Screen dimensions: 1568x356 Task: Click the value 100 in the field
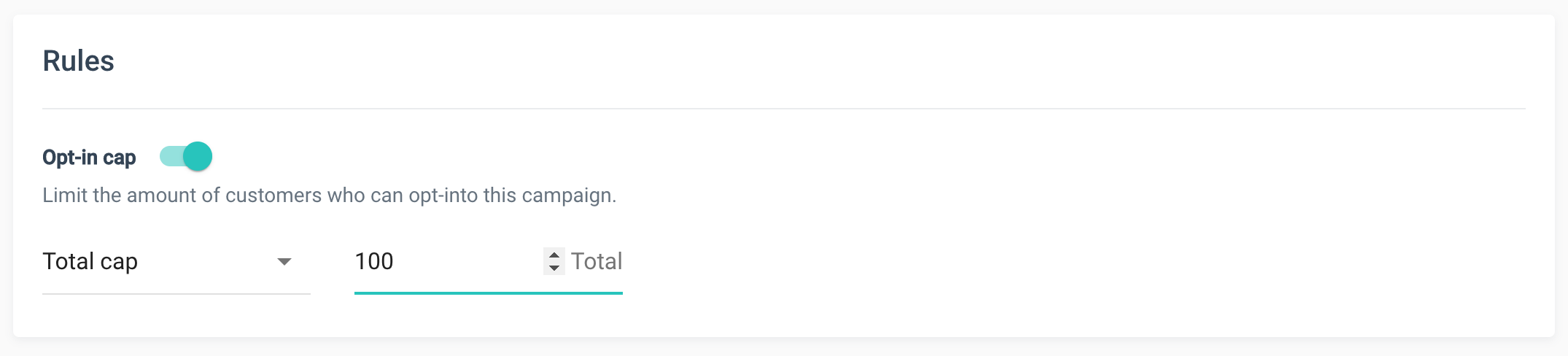[374, 262]
